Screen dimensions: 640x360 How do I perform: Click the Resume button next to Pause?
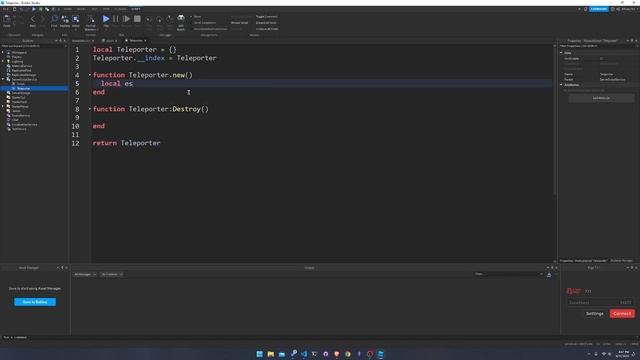pos(127,19)
